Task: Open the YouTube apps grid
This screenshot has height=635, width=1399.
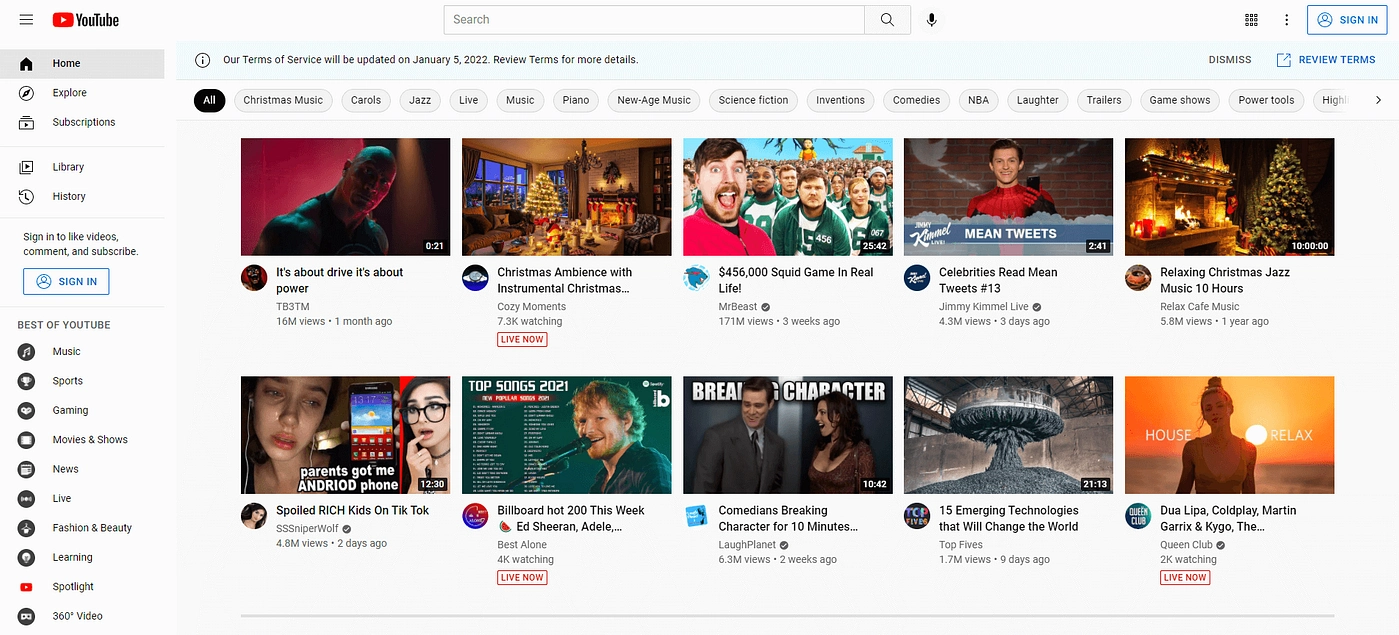Action: (1251, 20)
